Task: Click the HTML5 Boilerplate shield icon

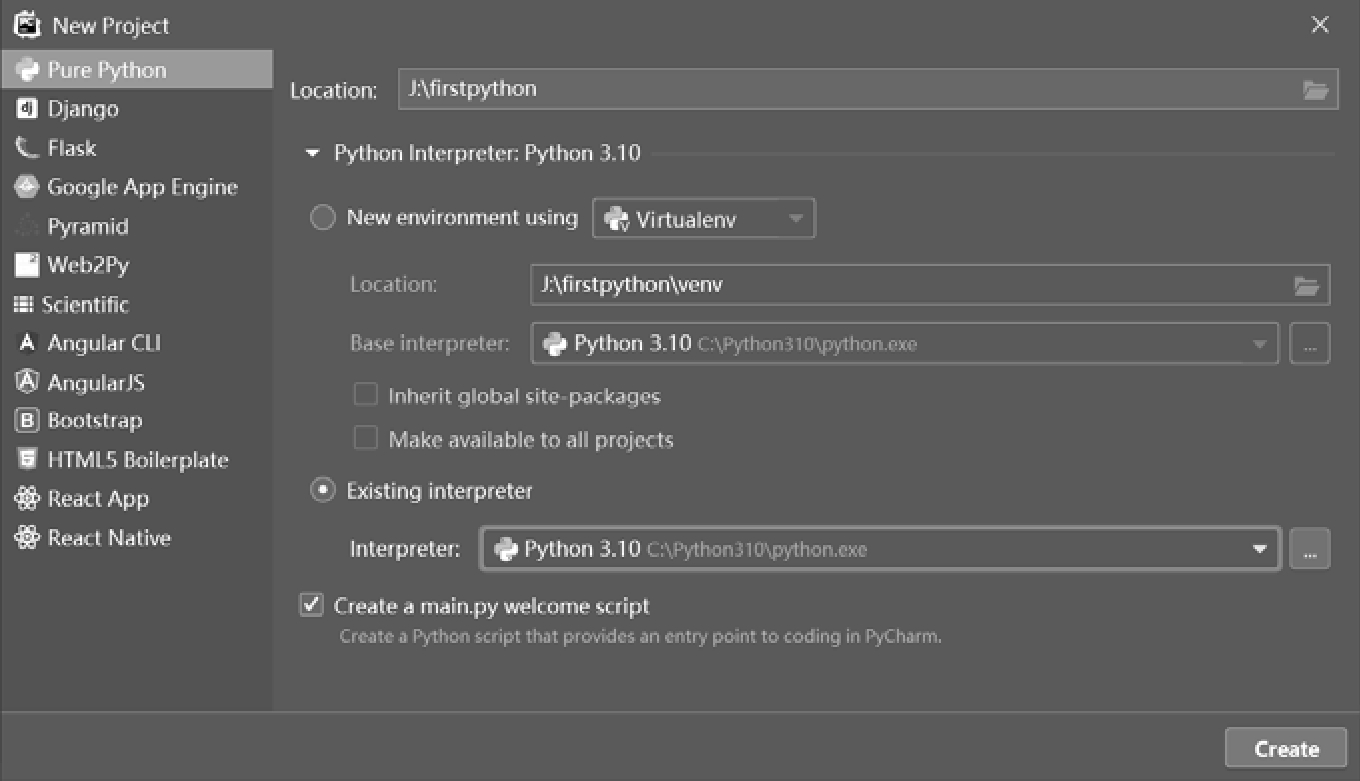Action: (x=27, y=460)
